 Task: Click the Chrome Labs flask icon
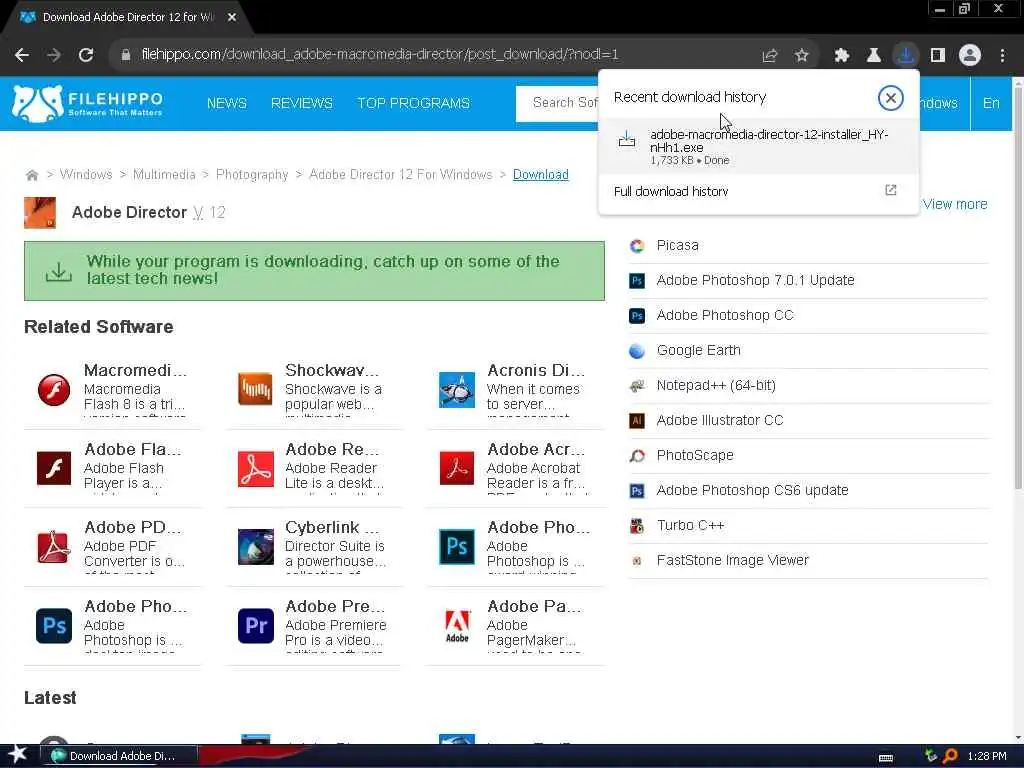pyautogui.click(x=874, y=55)
